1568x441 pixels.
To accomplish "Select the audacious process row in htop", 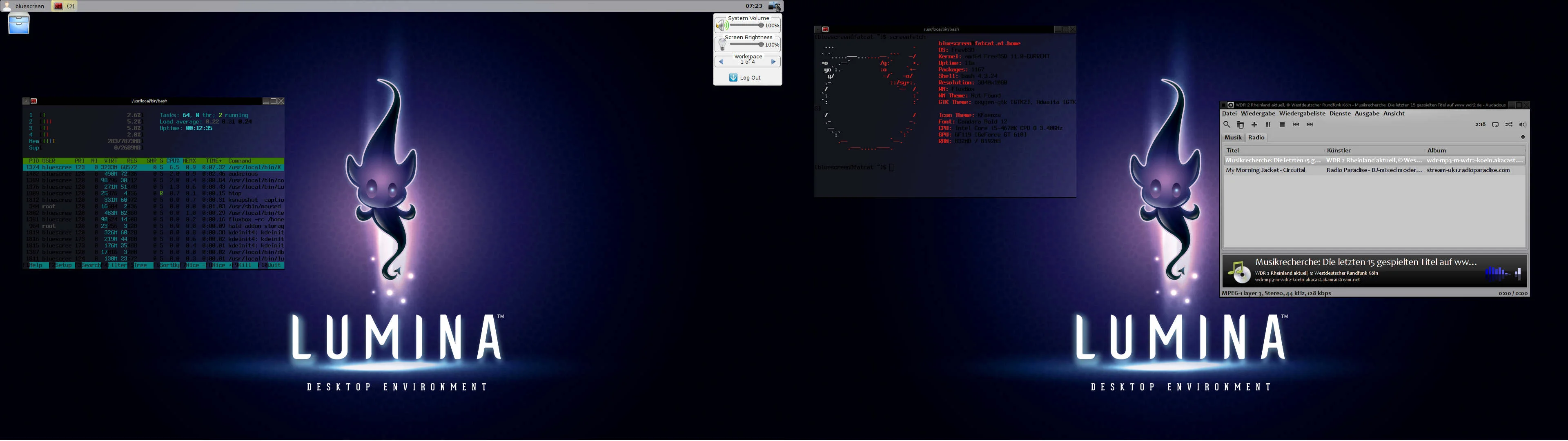I will (154, 174).
